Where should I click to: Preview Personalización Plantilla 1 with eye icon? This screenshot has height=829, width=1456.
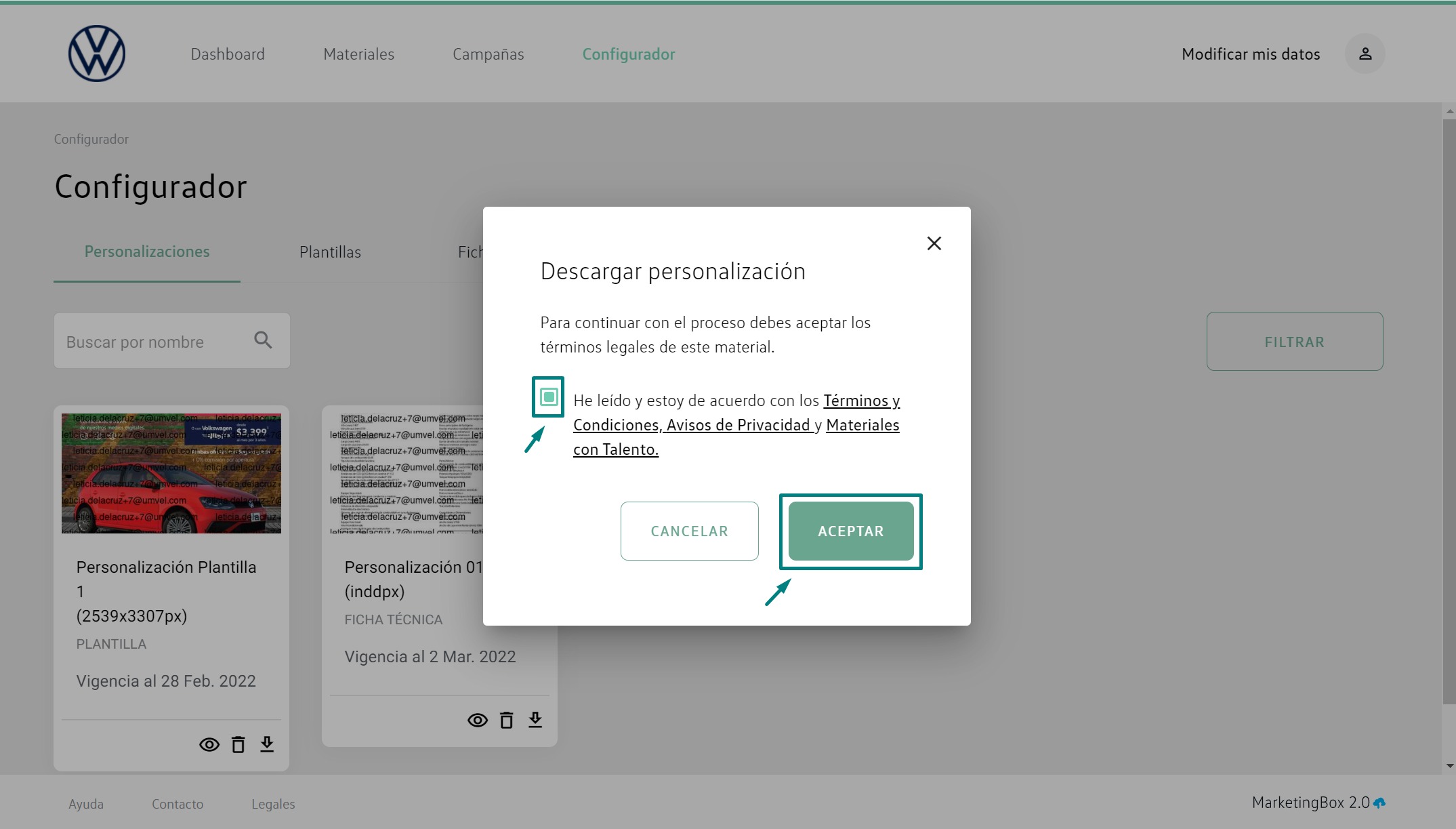209,744
